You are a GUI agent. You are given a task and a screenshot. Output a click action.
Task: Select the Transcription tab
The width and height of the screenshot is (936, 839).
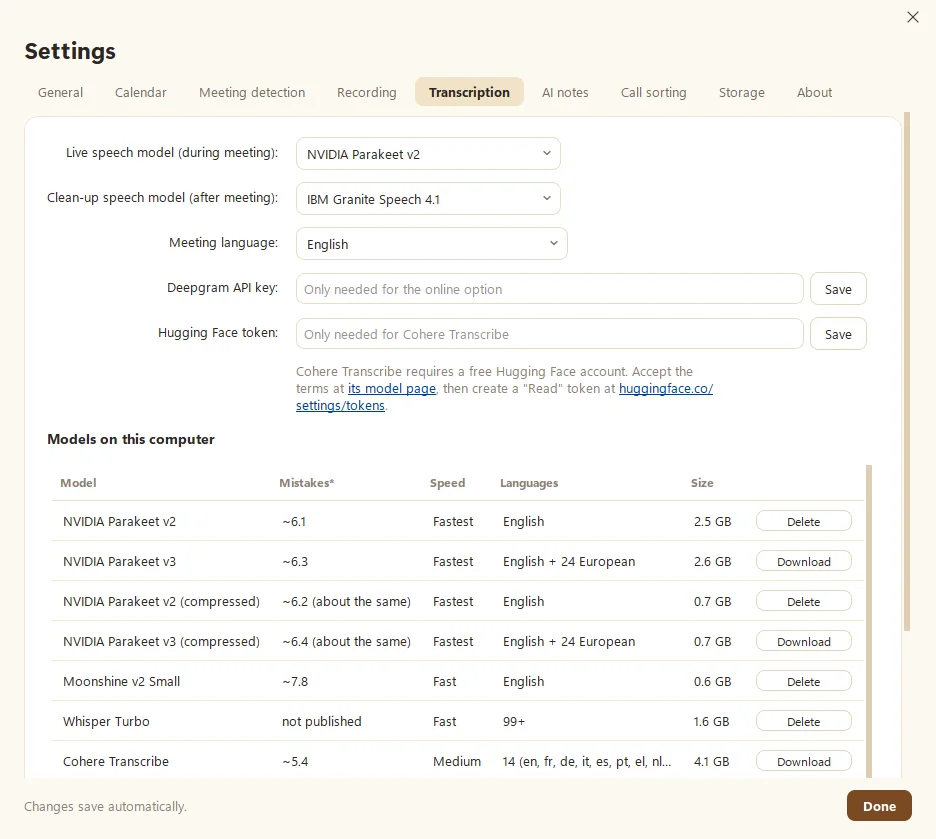(x=469, y=92)
